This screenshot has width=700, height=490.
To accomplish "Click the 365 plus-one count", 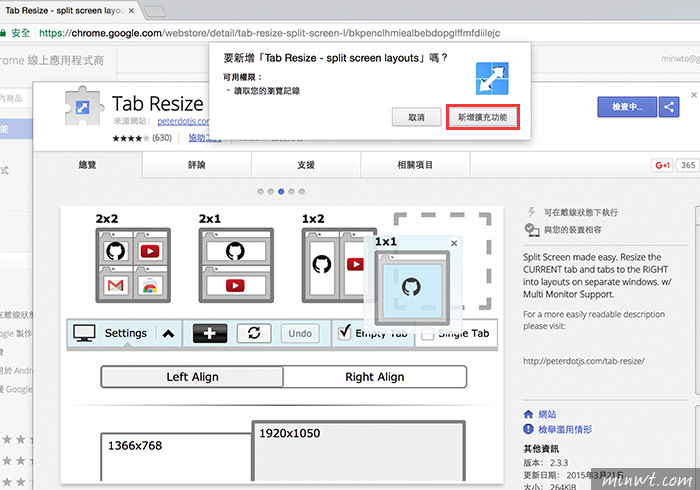I will tap(688, 165).
